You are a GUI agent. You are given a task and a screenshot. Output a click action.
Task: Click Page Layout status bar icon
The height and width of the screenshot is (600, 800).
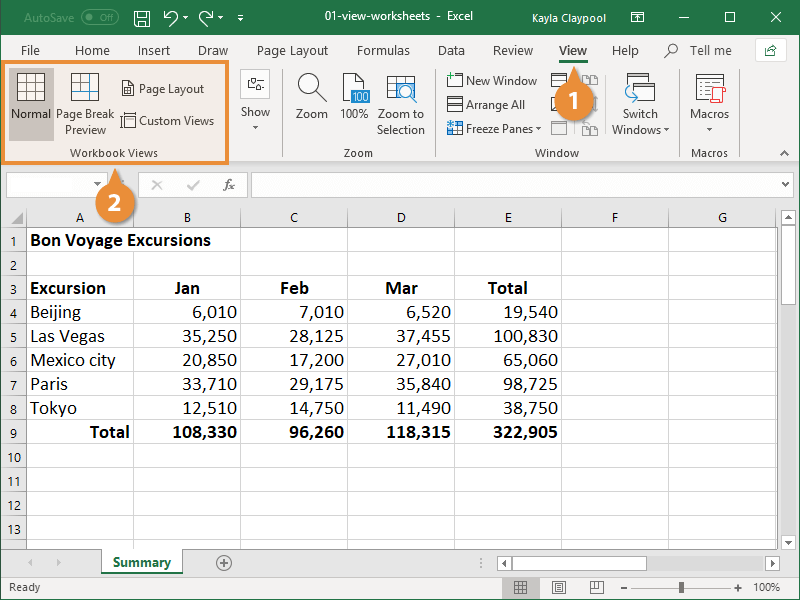click(x=559, y=587)
